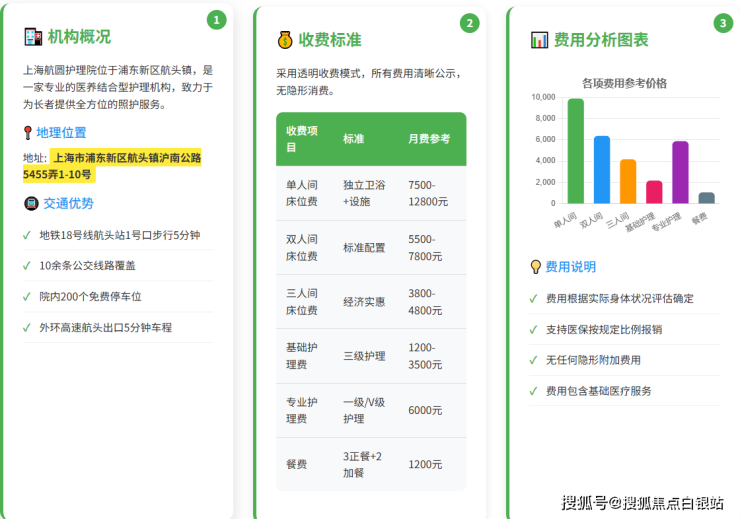The height and width of the screenshot is (519, 740).
Task: Click the blue 双人间 bar in chart
Action: tap(601, 169)
